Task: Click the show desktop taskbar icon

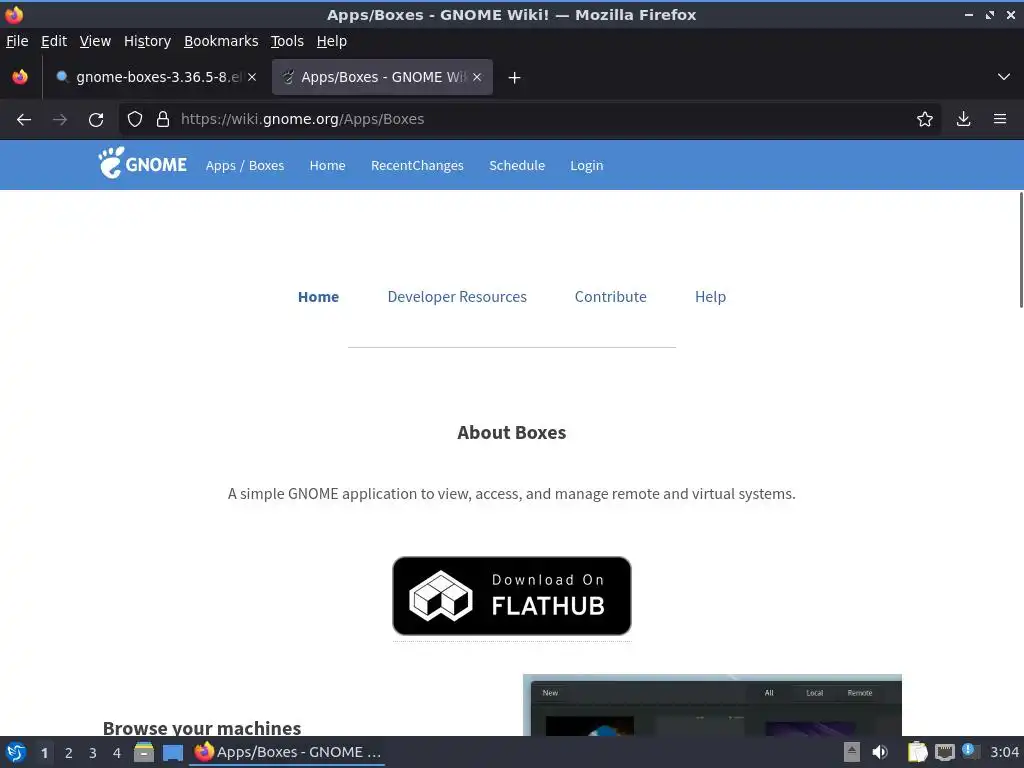Action: pyautogui.click(x=173, y=753)
